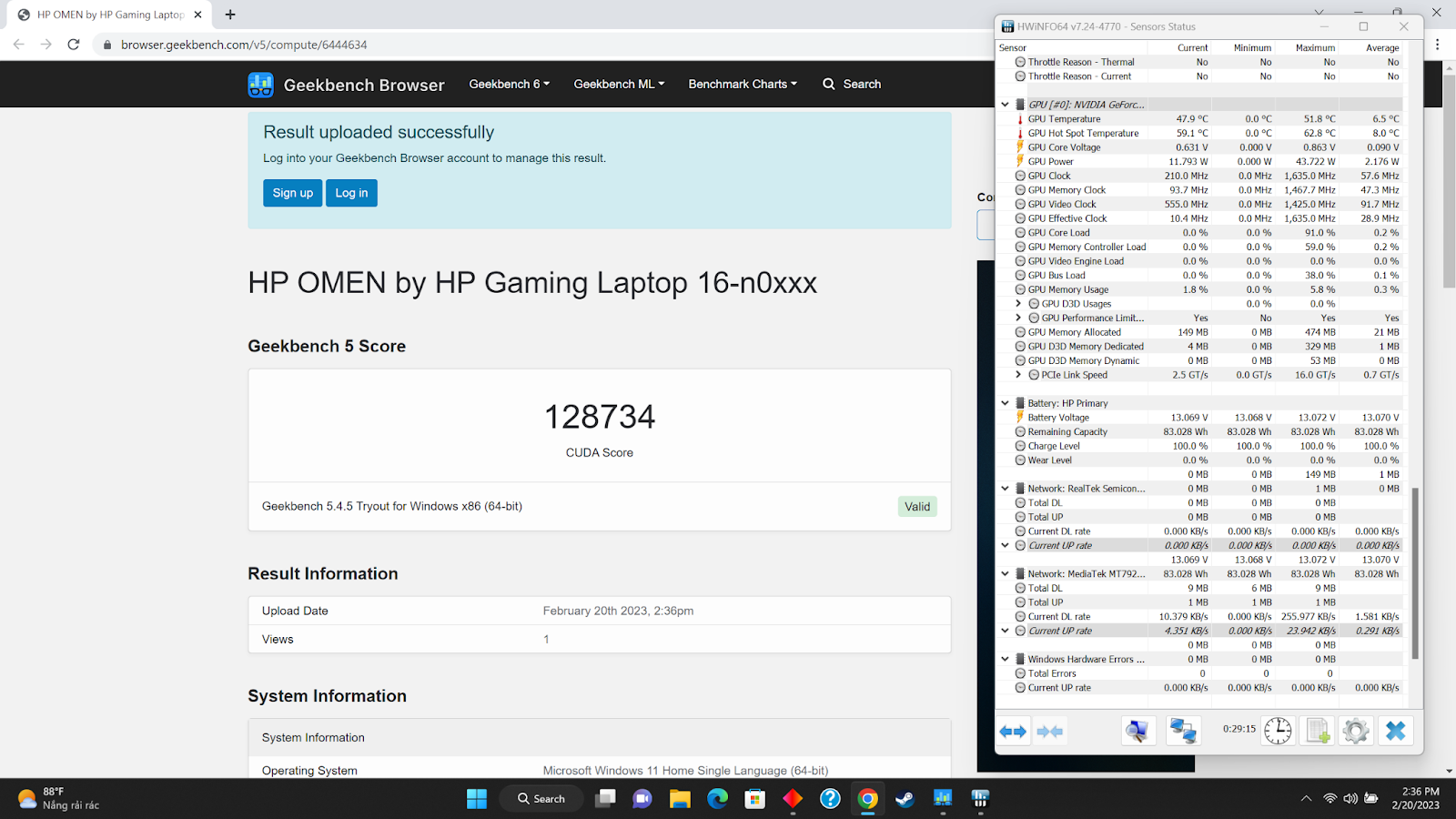Click the collapse columns arrows icon in HWiNFO
The height and width of the screenshot is (819, 1456).
[1050, 731]
